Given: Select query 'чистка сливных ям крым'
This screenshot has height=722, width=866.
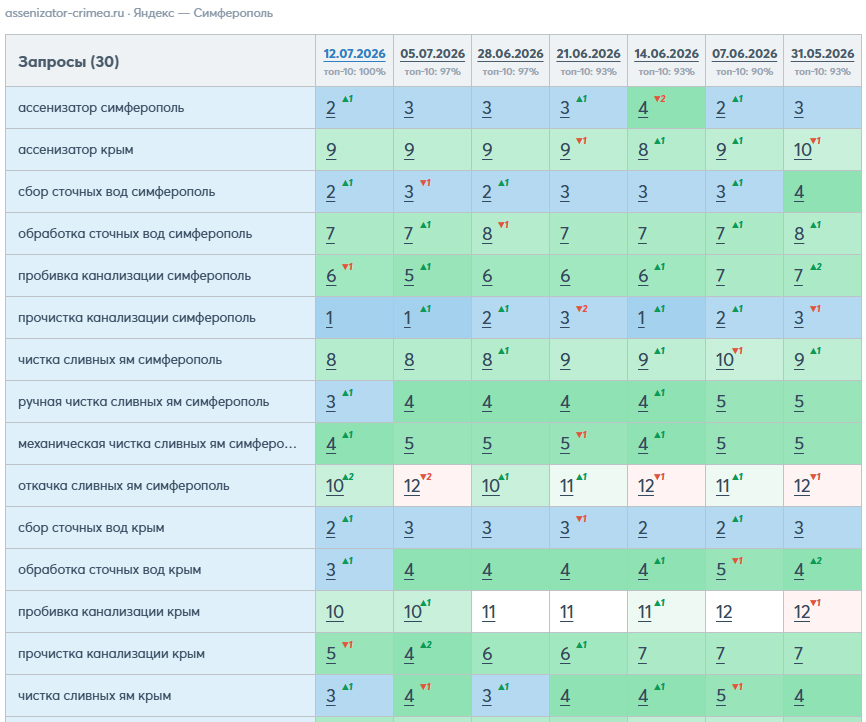Looking at the screenshot, I should 94,695.
